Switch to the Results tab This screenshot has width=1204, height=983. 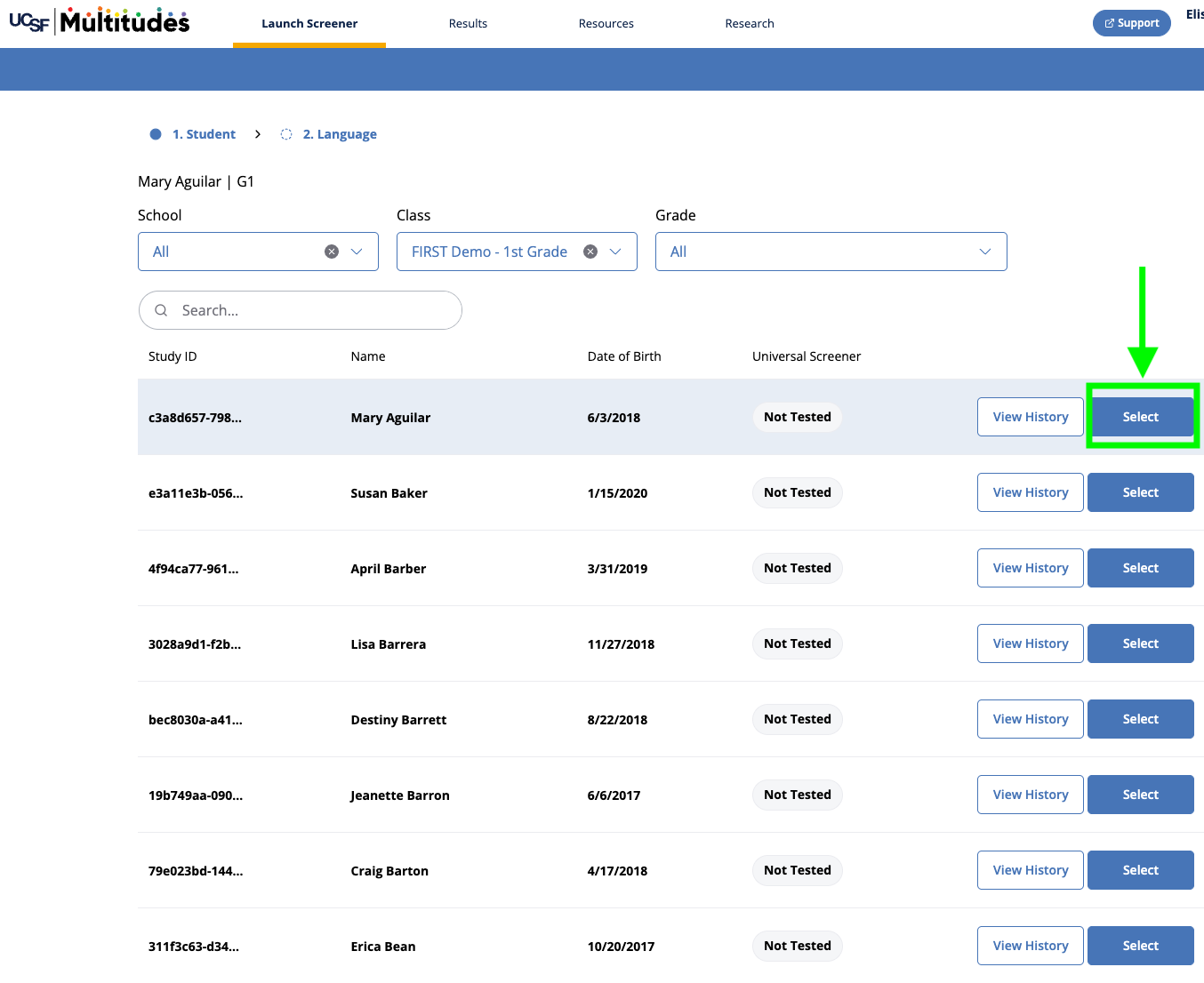[468, 23]
